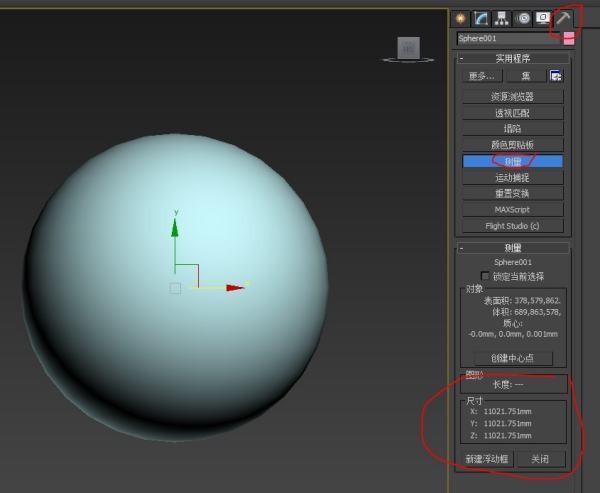Click the configure button sets icon
The width and height of the screenshot is (600, 493).
pyautogui.click(x=556, y=76)
